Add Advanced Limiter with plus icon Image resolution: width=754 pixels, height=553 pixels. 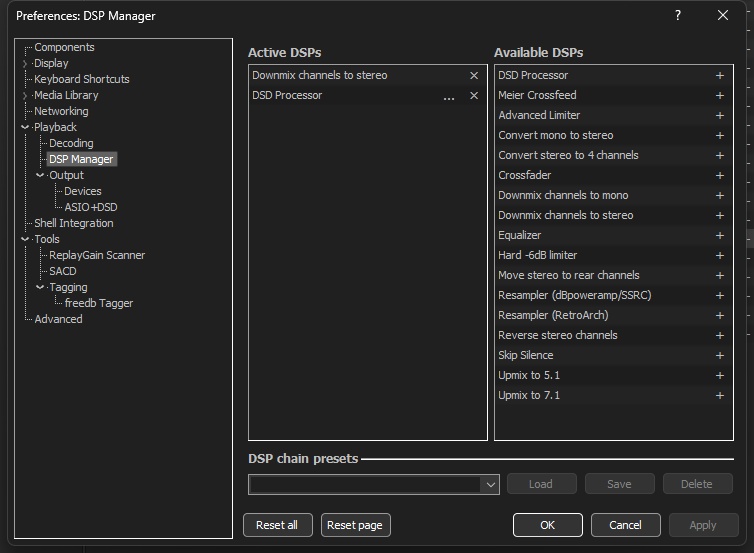719,116
